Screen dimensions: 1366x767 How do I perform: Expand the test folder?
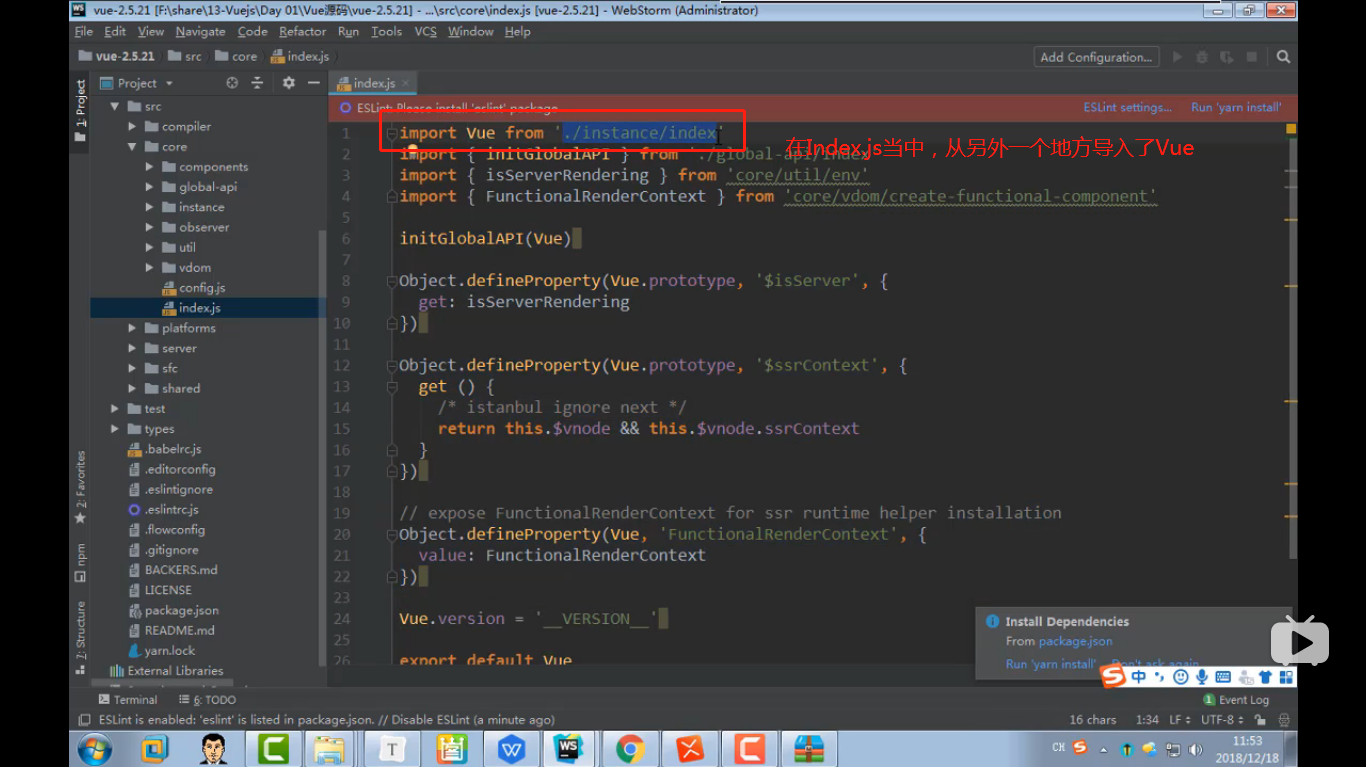click(115, 409)
